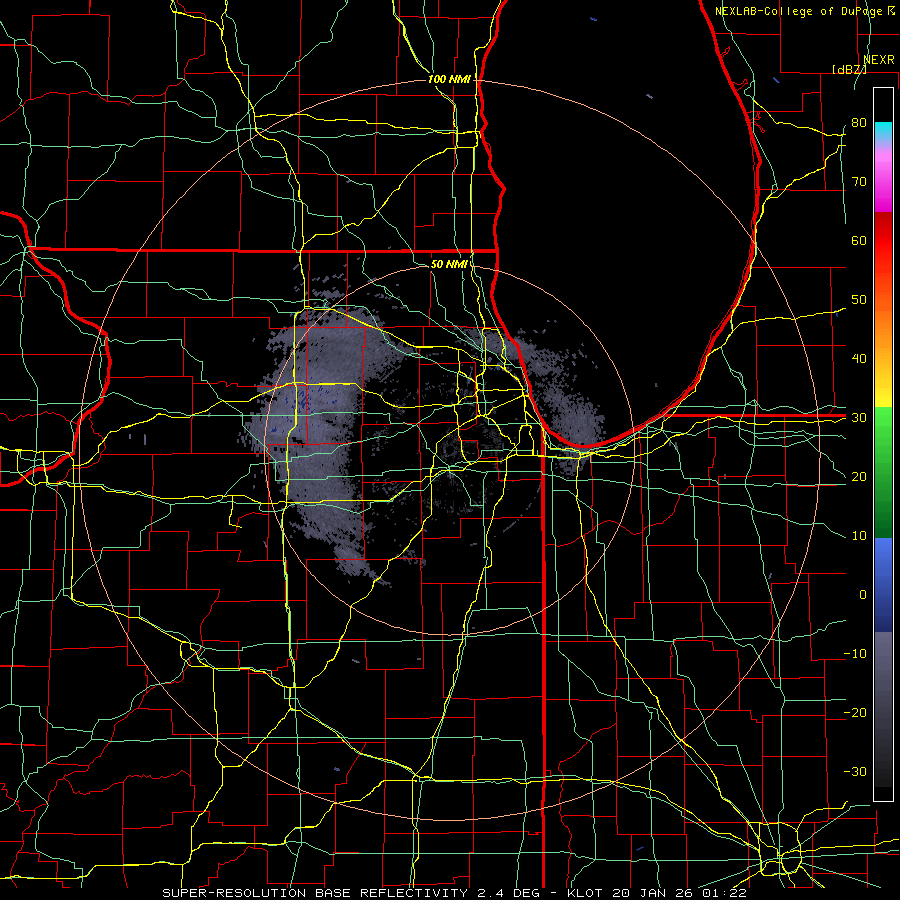This screenshot has width=900, height=900.
Task: Click the blue band of the color bar
Action: 883,584
